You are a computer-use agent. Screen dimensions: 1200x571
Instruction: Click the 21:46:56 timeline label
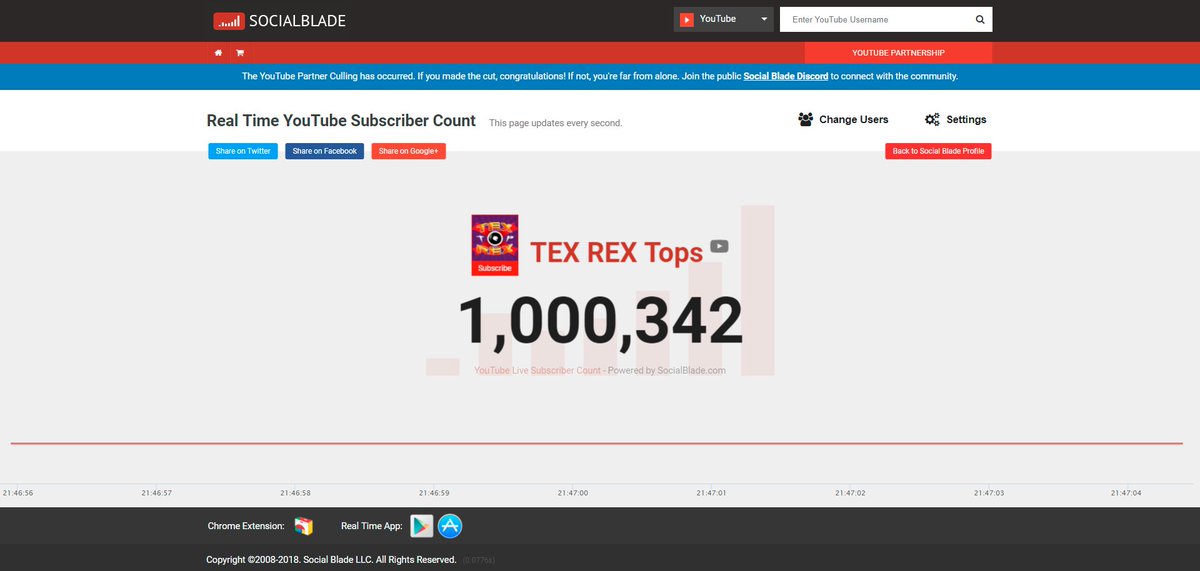coord(18,493)
